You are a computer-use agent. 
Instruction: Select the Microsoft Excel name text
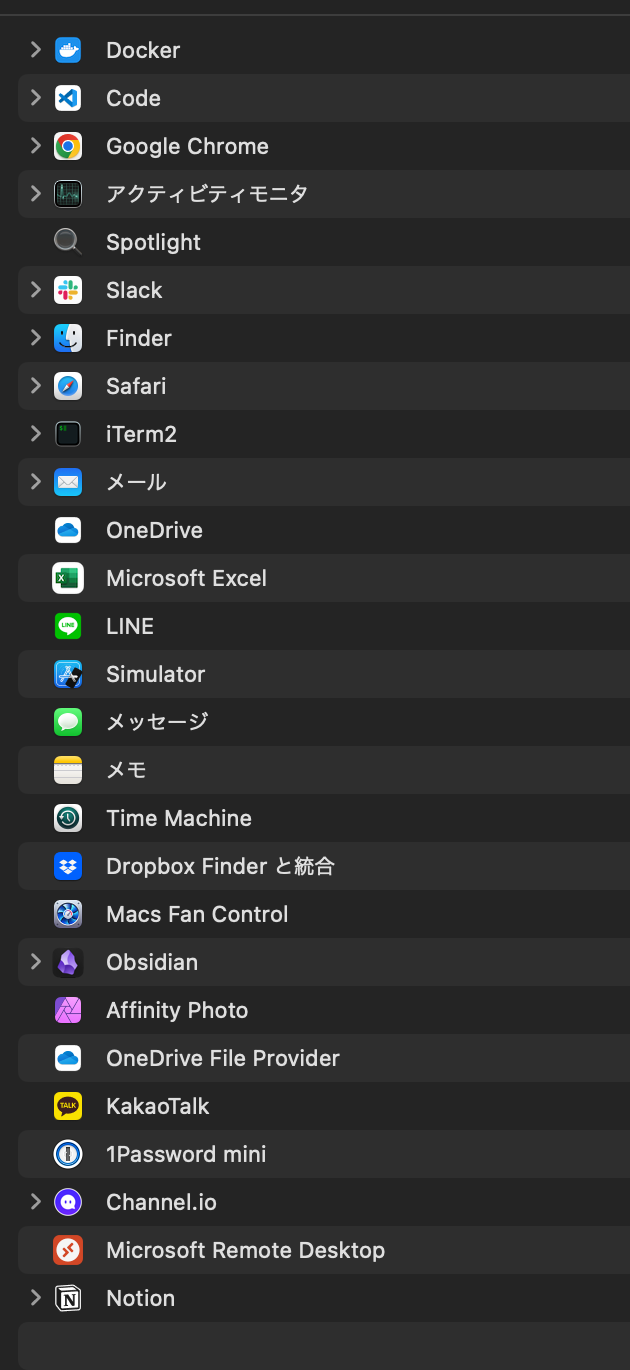point(186,578)
